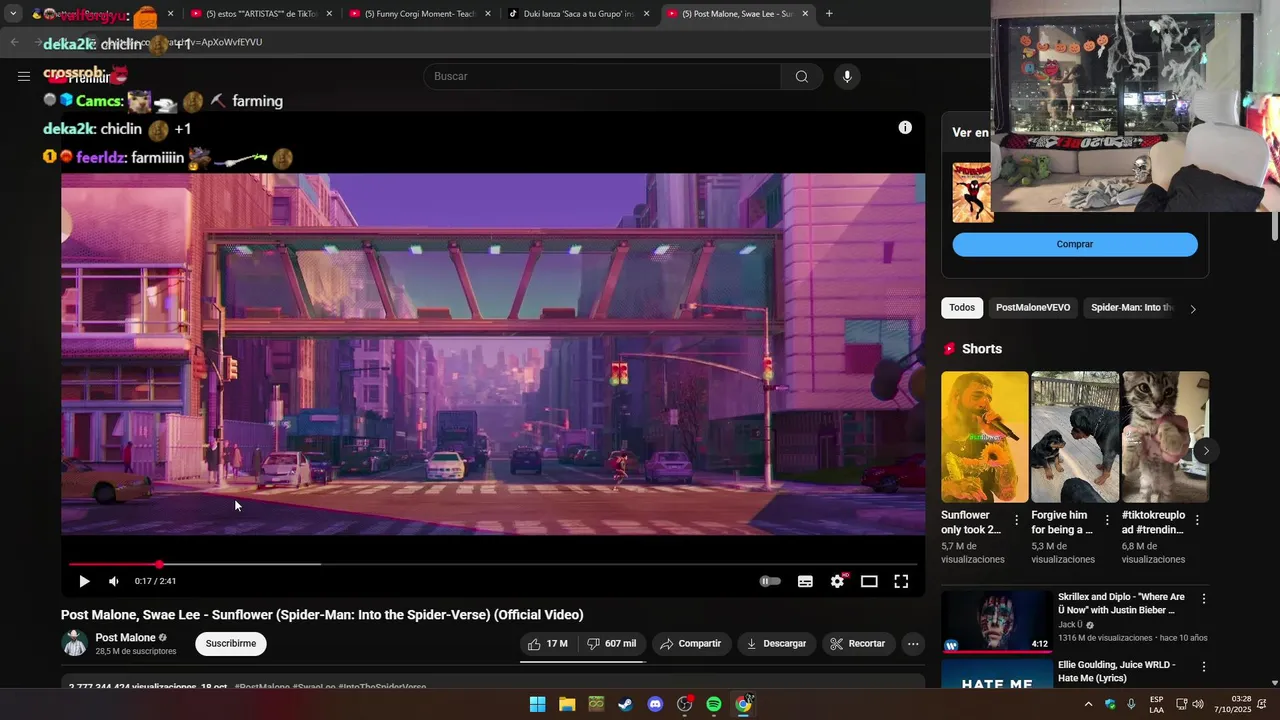The image size is (1280, 720).
Task: Open options for Sunflower only took short
Action: [1017, 520]
